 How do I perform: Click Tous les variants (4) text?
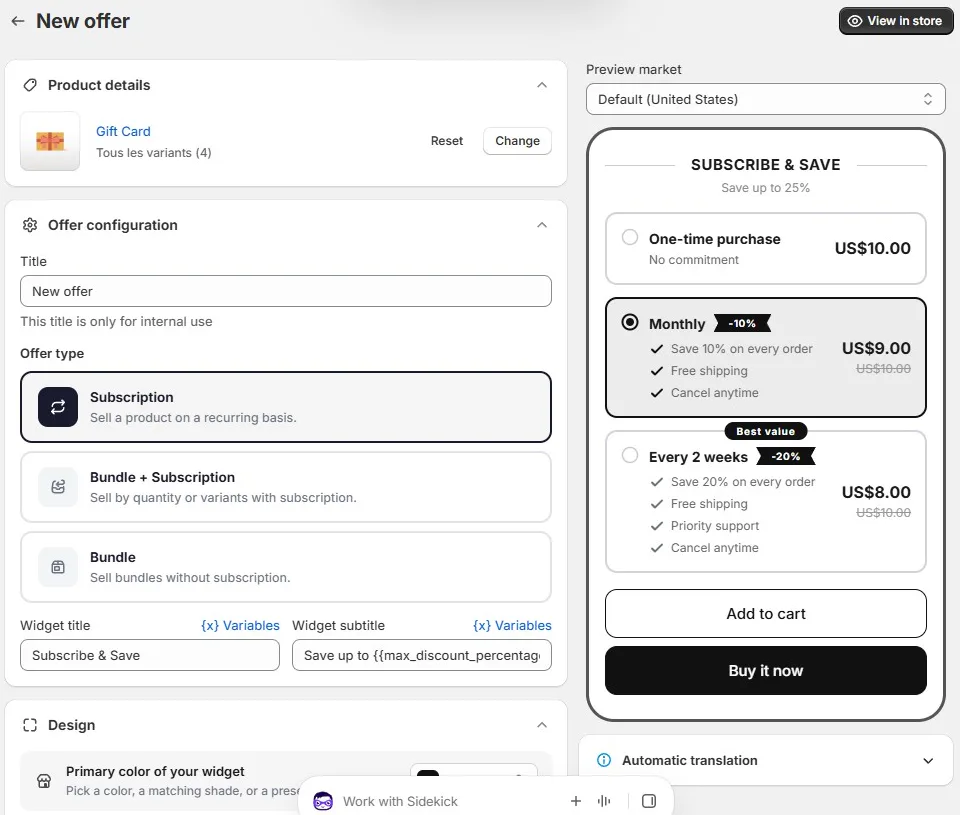tap(154, 153)
